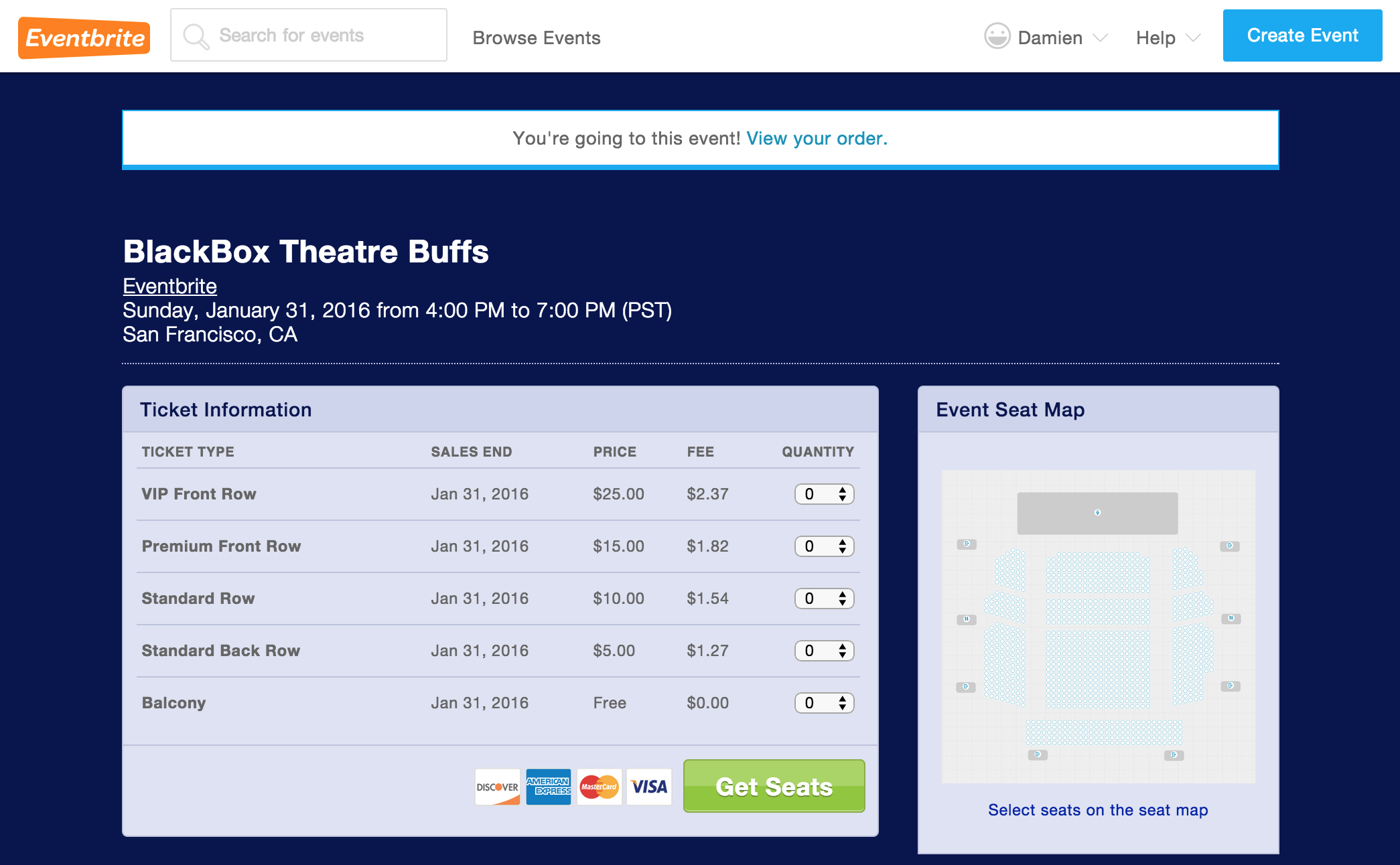Click View your order link
1400x865 pixels.
pos(817,139)
